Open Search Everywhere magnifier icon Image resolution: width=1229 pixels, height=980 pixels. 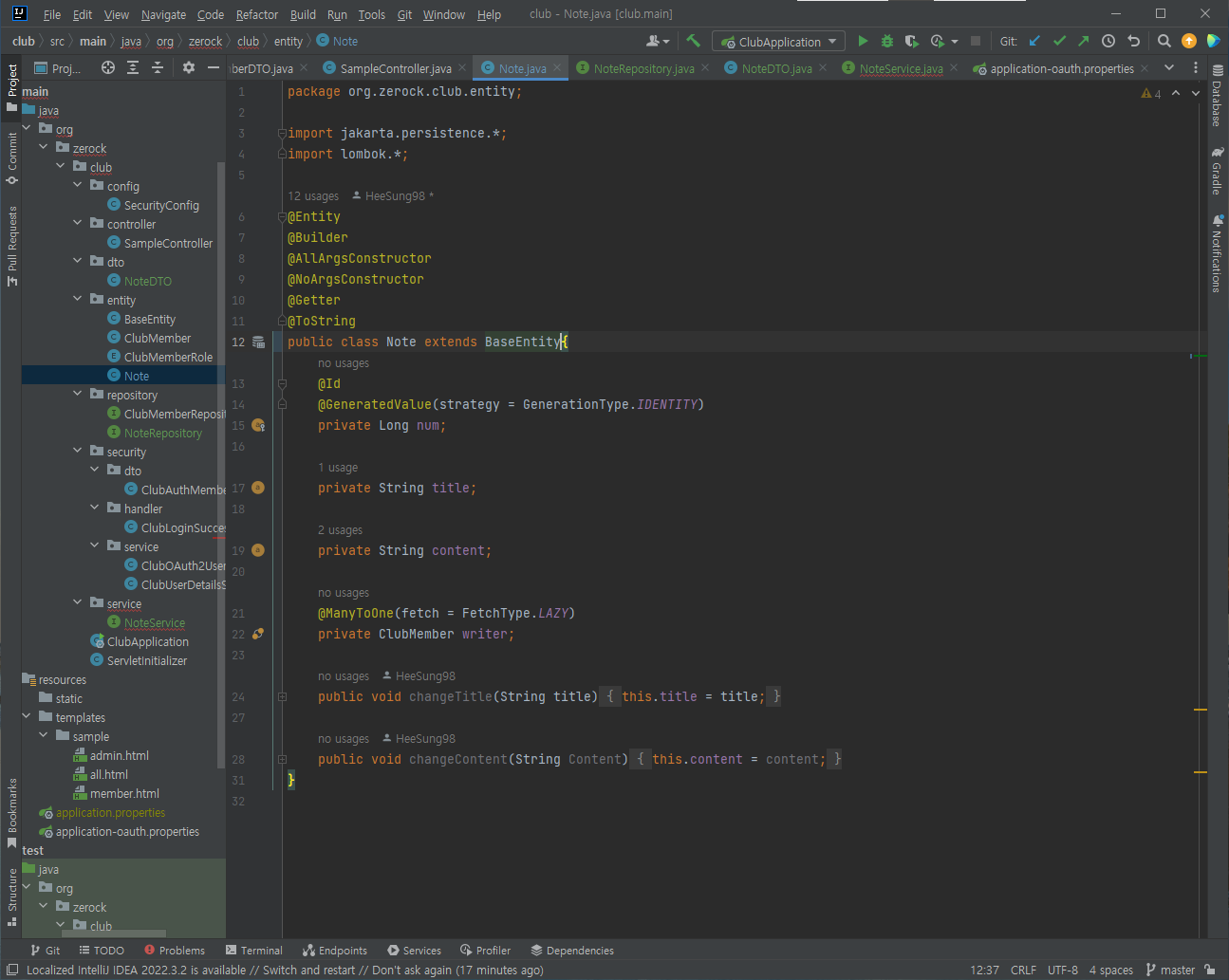(1164, 41)
